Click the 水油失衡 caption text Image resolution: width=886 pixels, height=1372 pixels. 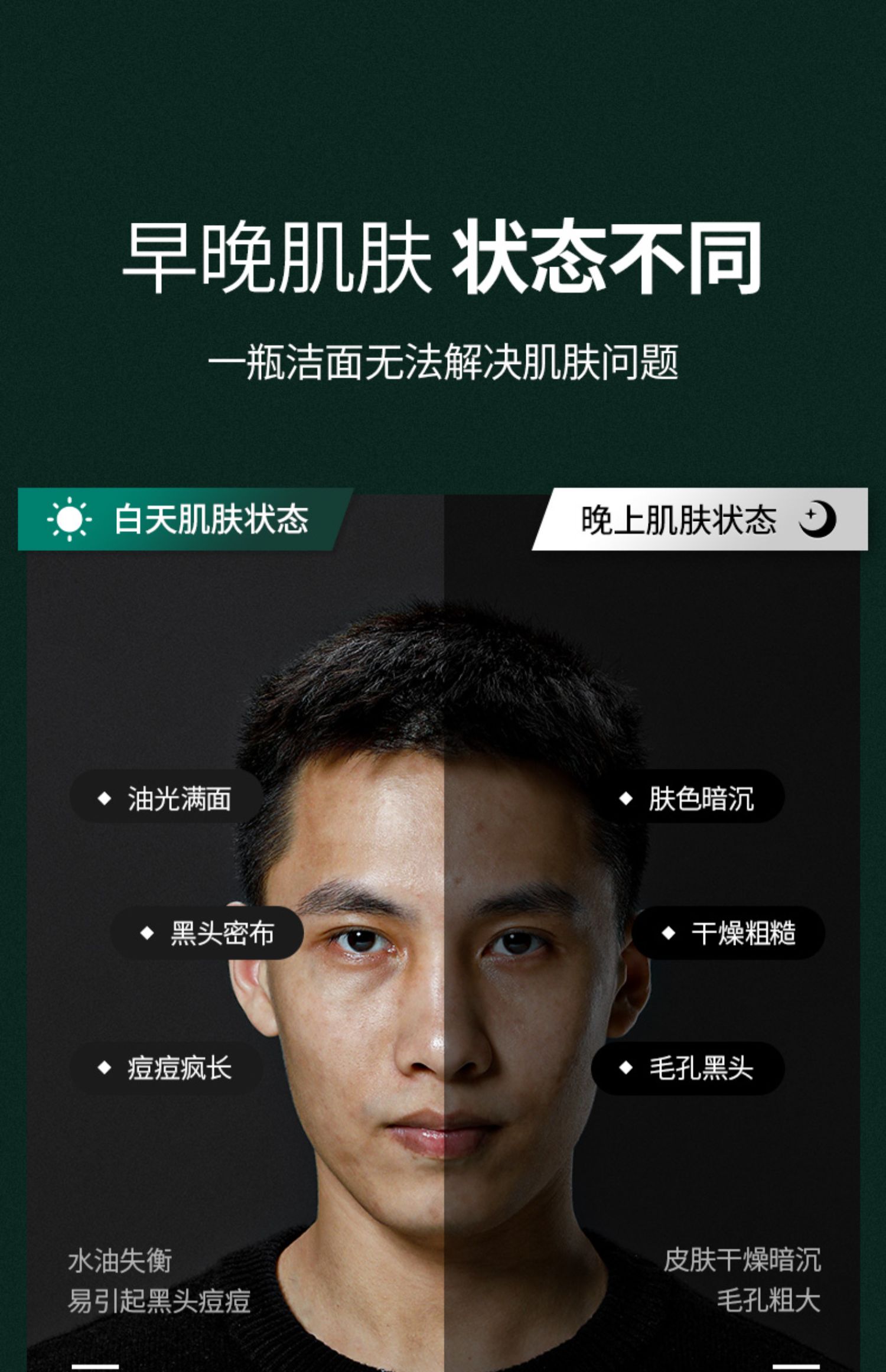[x=120, y=1261]
